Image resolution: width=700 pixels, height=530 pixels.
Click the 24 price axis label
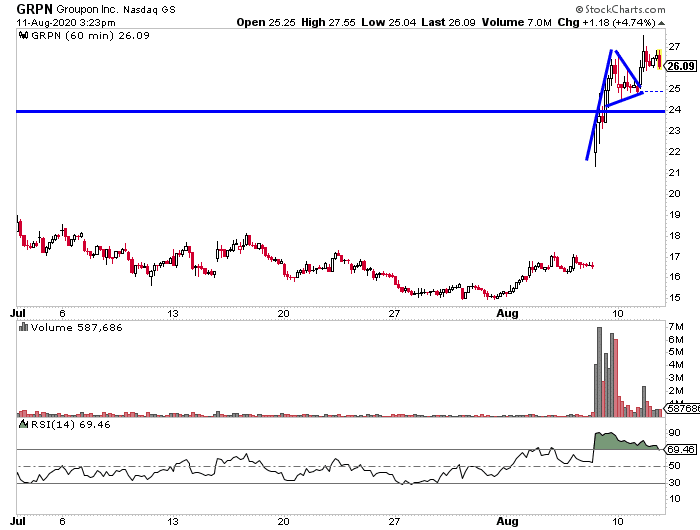675,109
